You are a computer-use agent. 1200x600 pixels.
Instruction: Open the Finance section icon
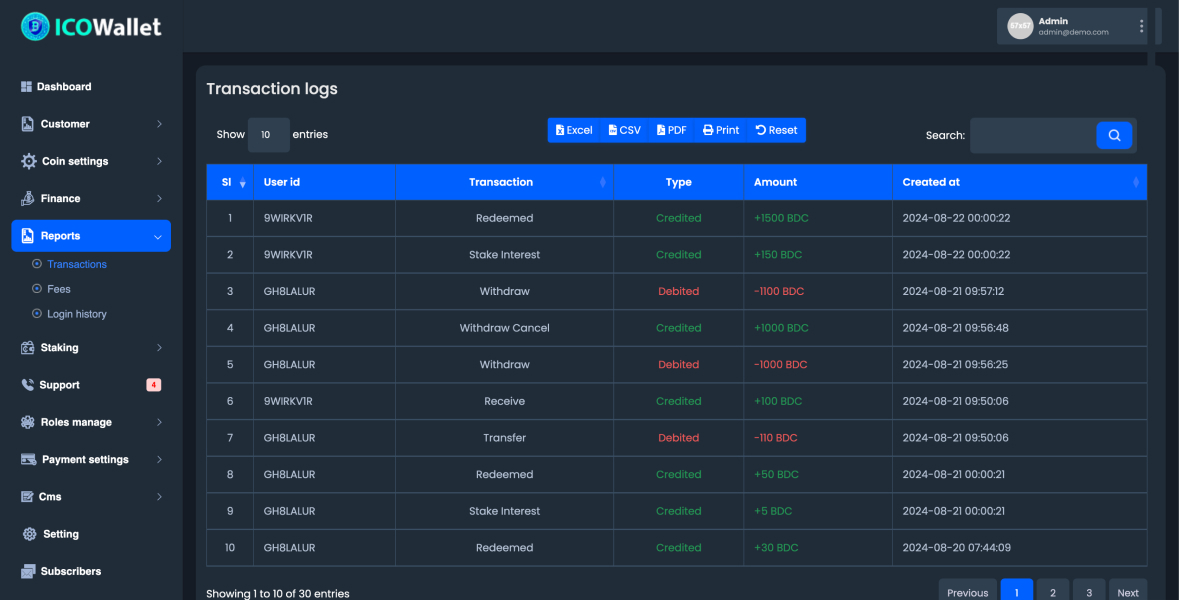click(x=27, y=198)
